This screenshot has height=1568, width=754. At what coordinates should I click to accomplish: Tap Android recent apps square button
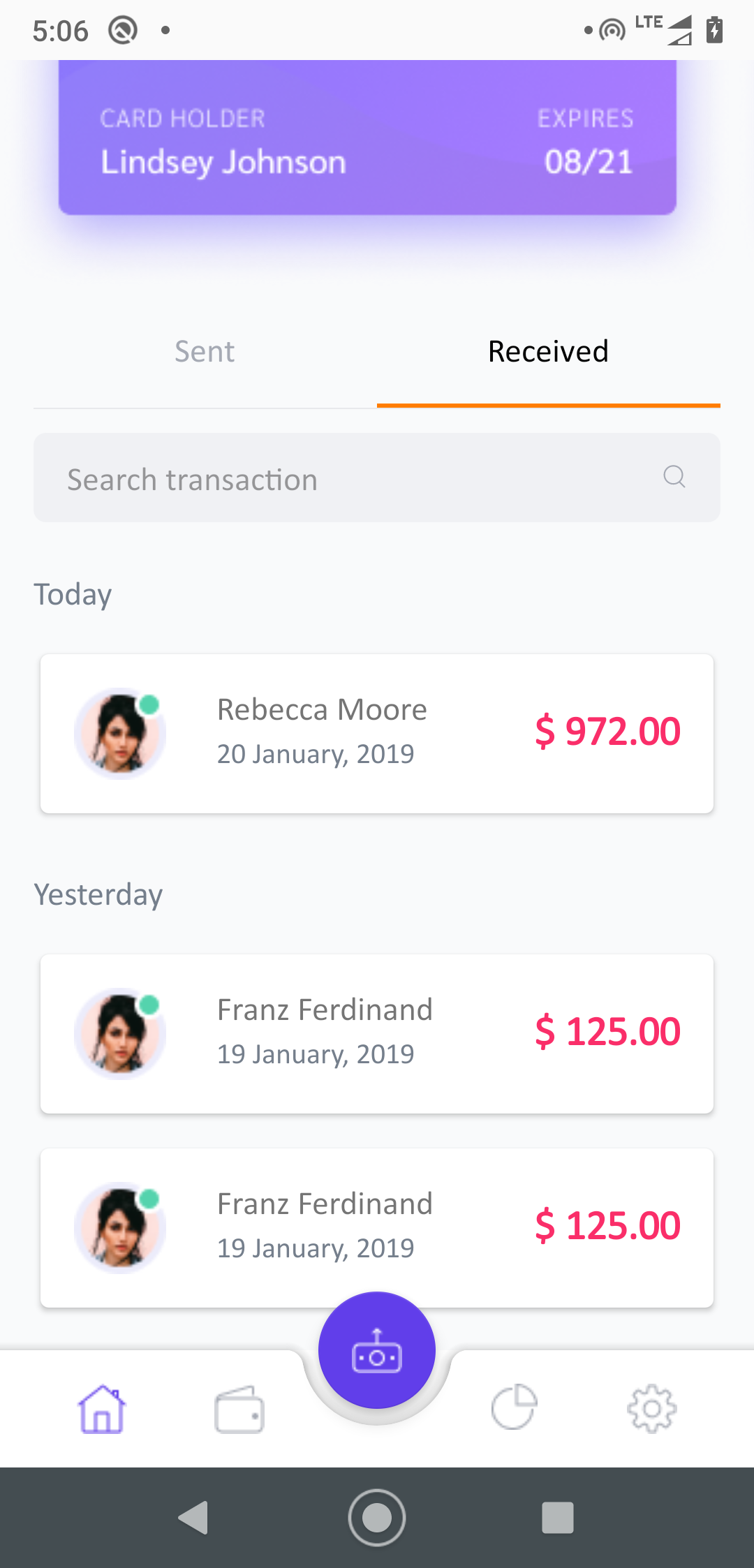pos(558,1518)
